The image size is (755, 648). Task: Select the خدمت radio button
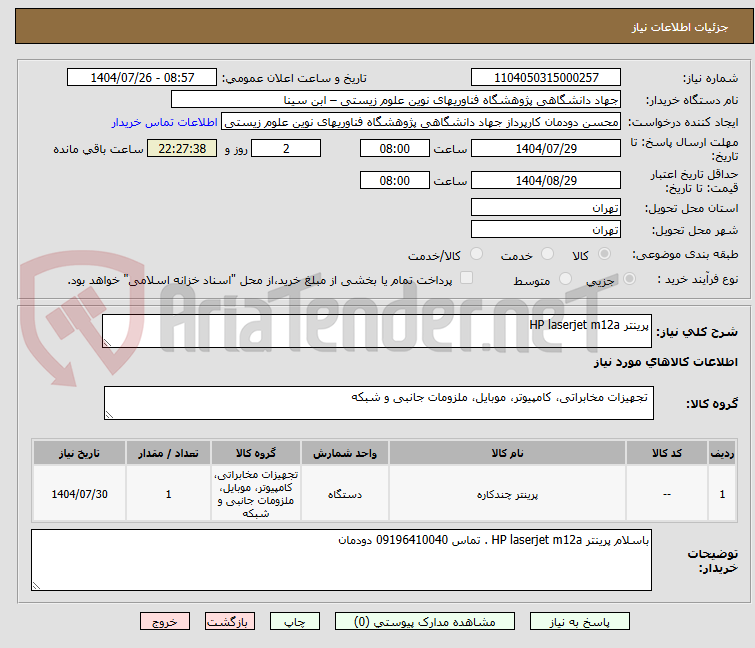coord(547,254)
